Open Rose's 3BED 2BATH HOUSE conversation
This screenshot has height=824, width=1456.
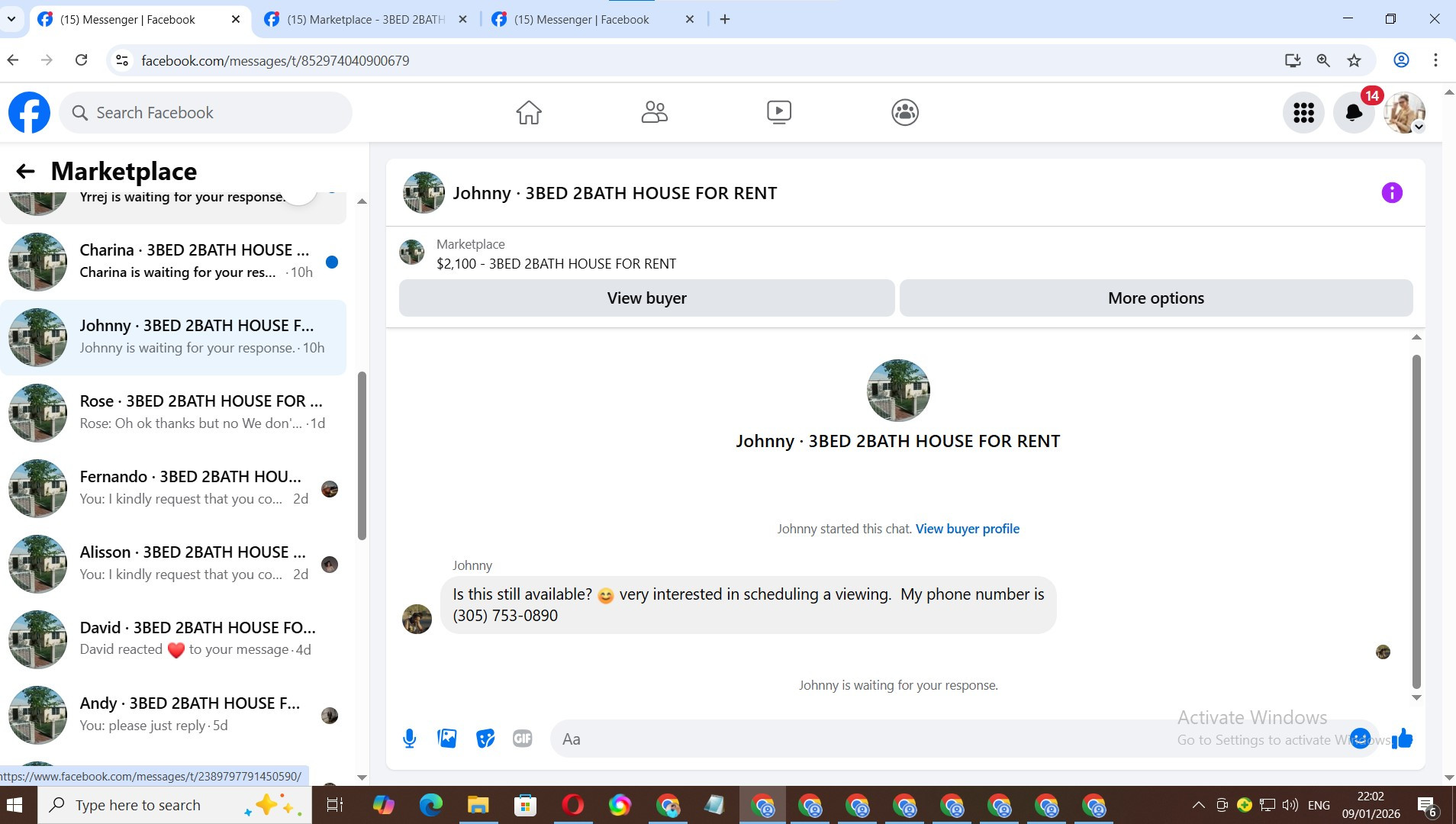(173, 413)
